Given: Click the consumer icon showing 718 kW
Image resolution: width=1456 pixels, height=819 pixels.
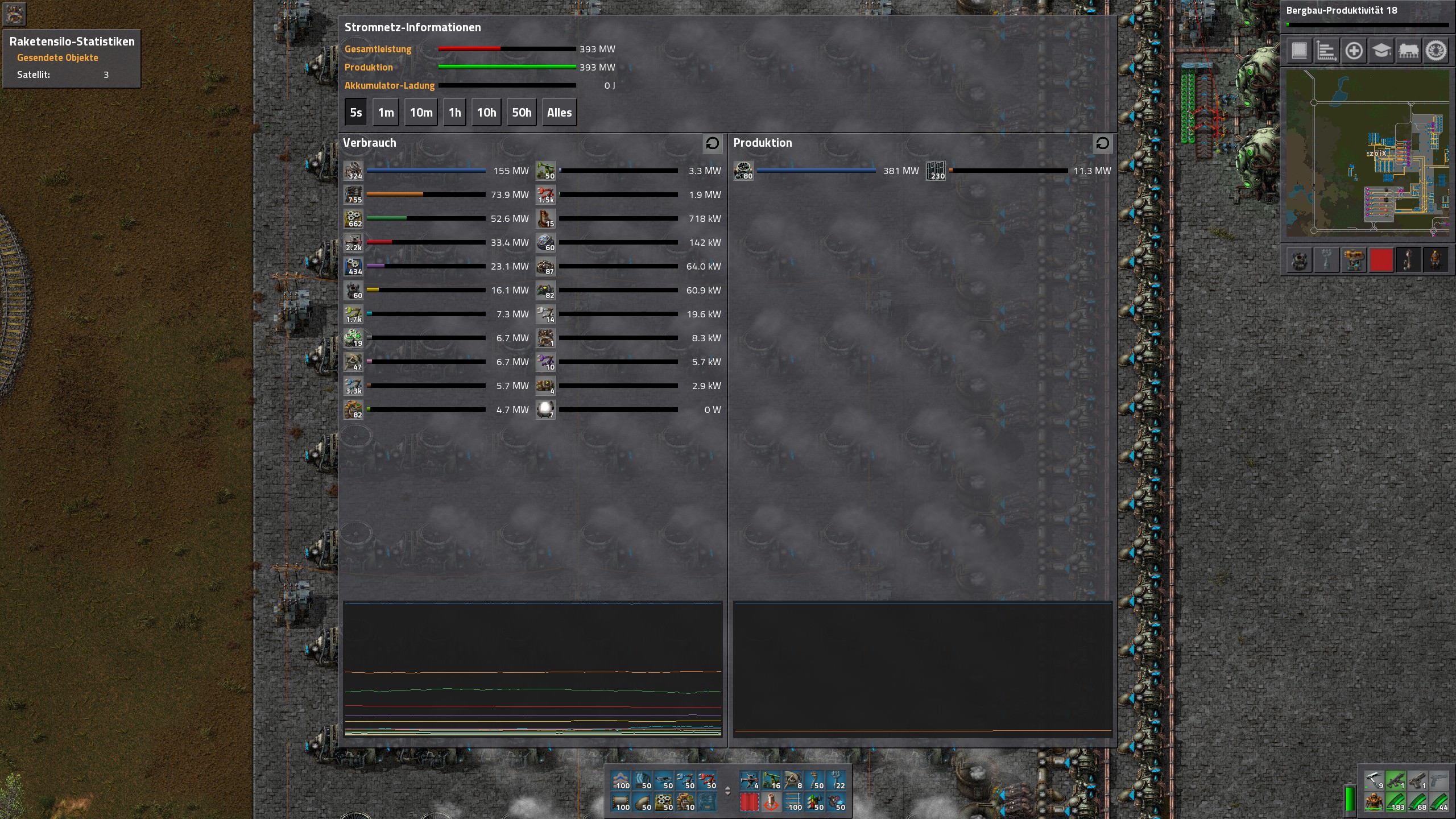Looking at the screenshot, I should click(545, 218).
